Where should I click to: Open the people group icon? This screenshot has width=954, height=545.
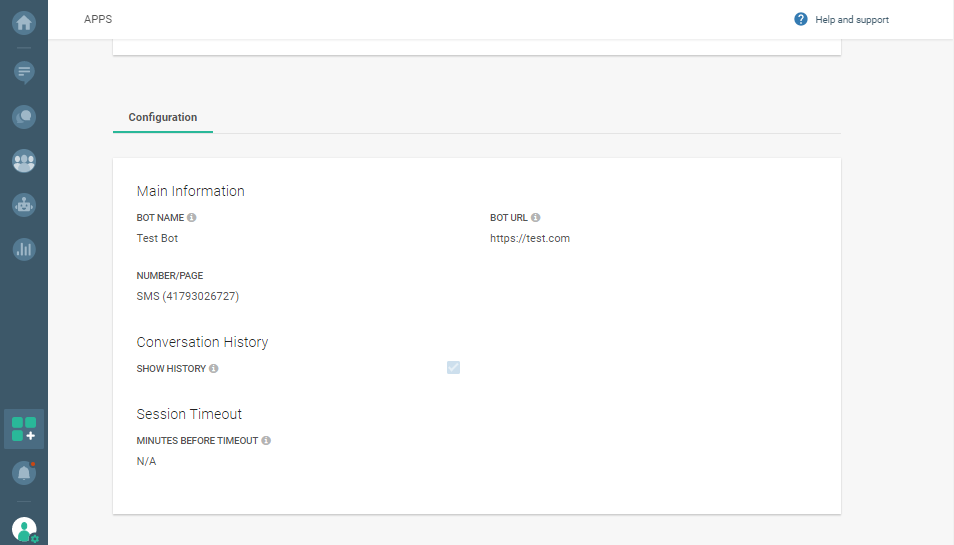(x=24, y=160)
